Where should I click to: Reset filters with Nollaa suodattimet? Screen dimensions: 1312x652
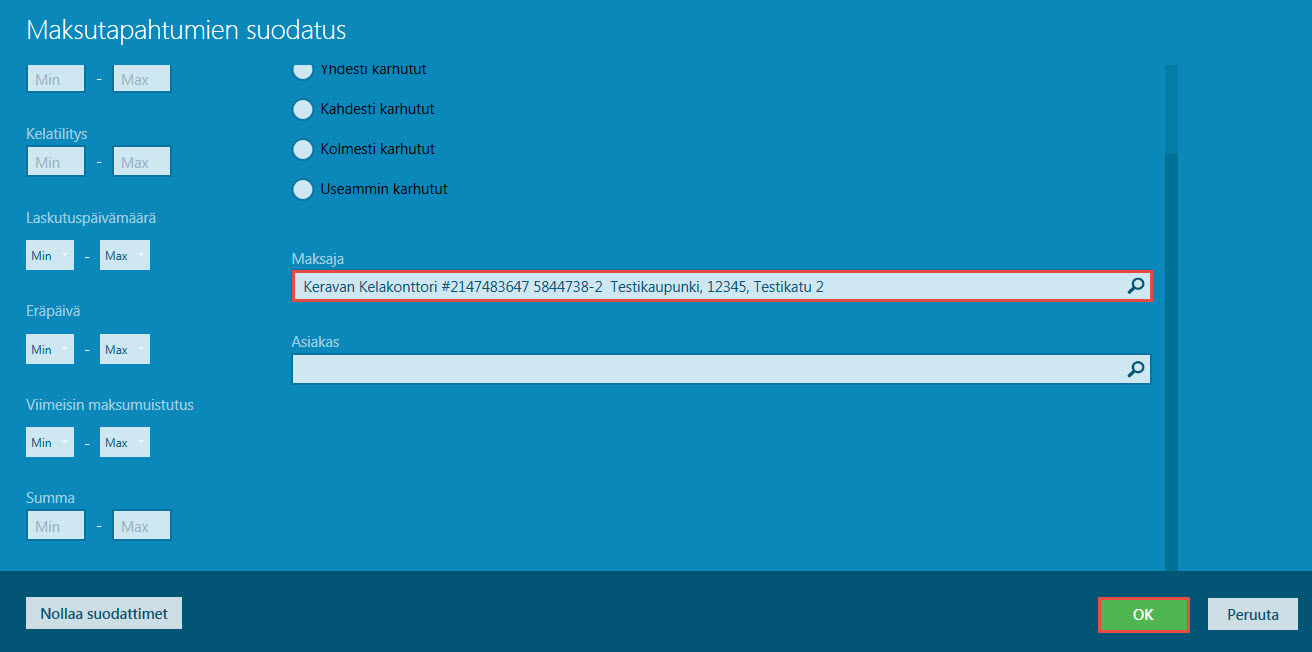(x=104, y=613)
